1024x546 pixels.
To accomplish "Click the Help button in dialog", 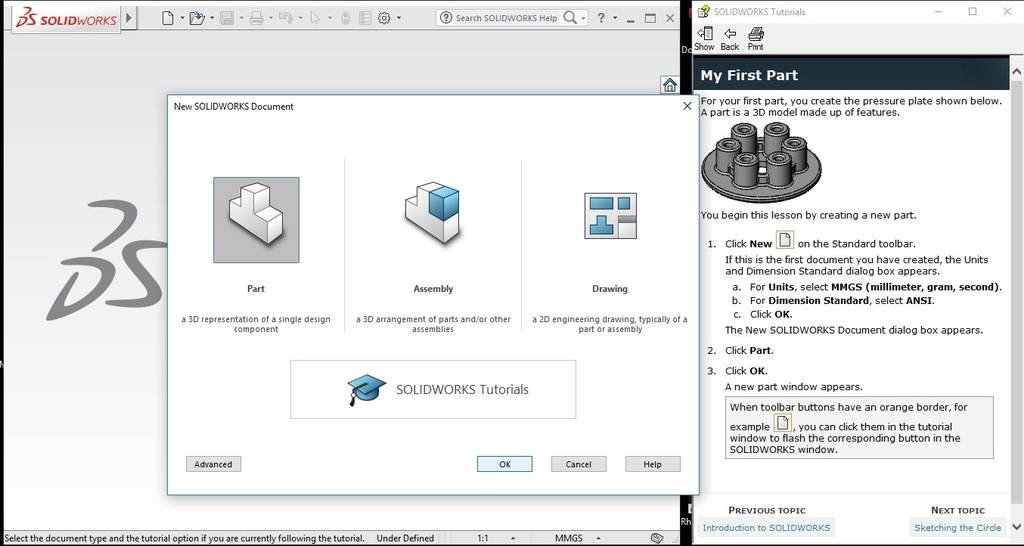I will point(652,464).
